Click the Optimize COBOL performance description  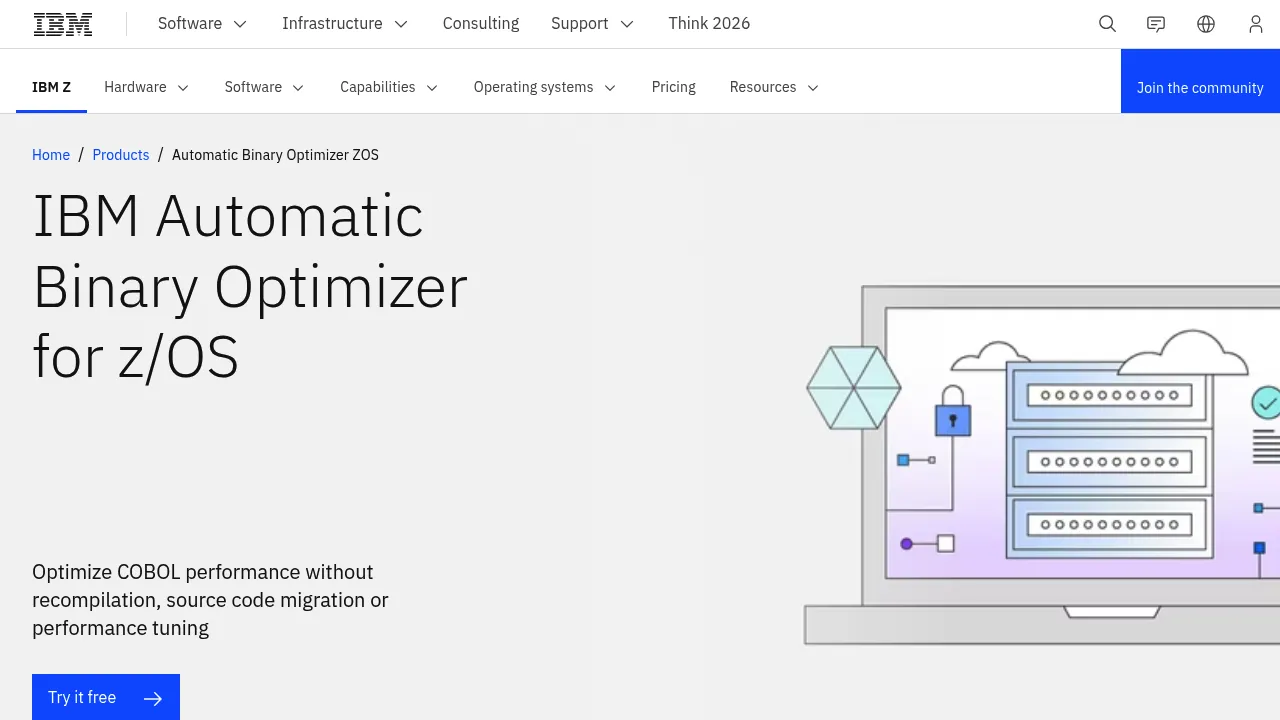pos(210,600)
